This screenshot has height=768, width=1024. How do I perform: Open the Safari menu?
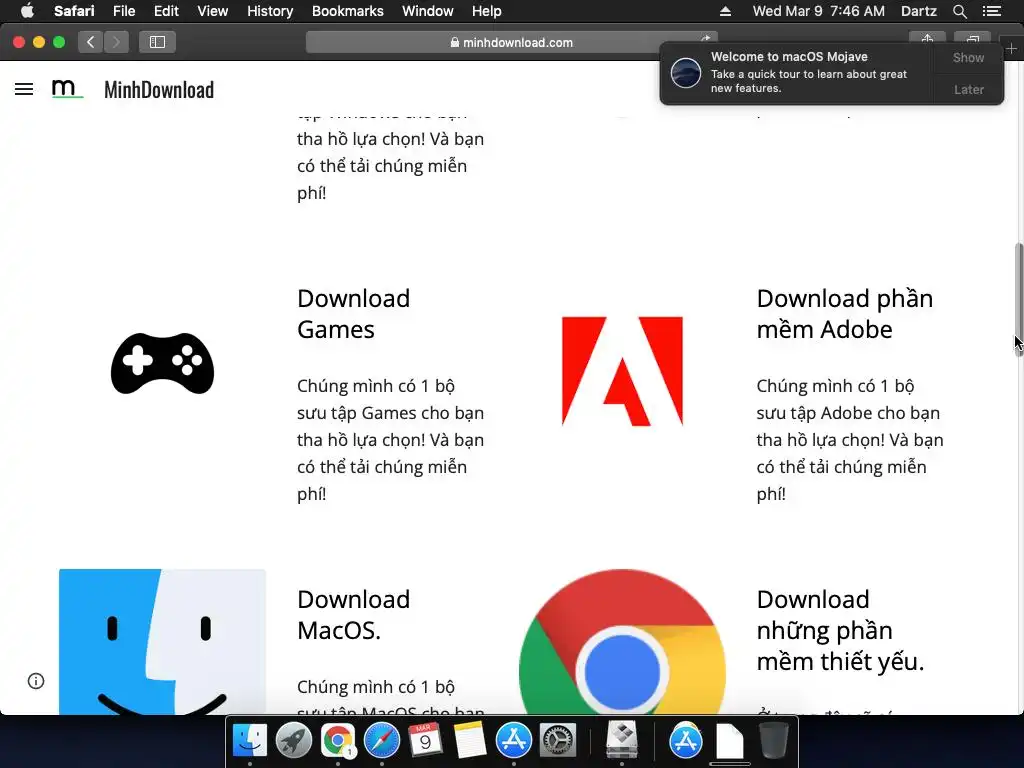pyautogui.click(x=74, y=11)
